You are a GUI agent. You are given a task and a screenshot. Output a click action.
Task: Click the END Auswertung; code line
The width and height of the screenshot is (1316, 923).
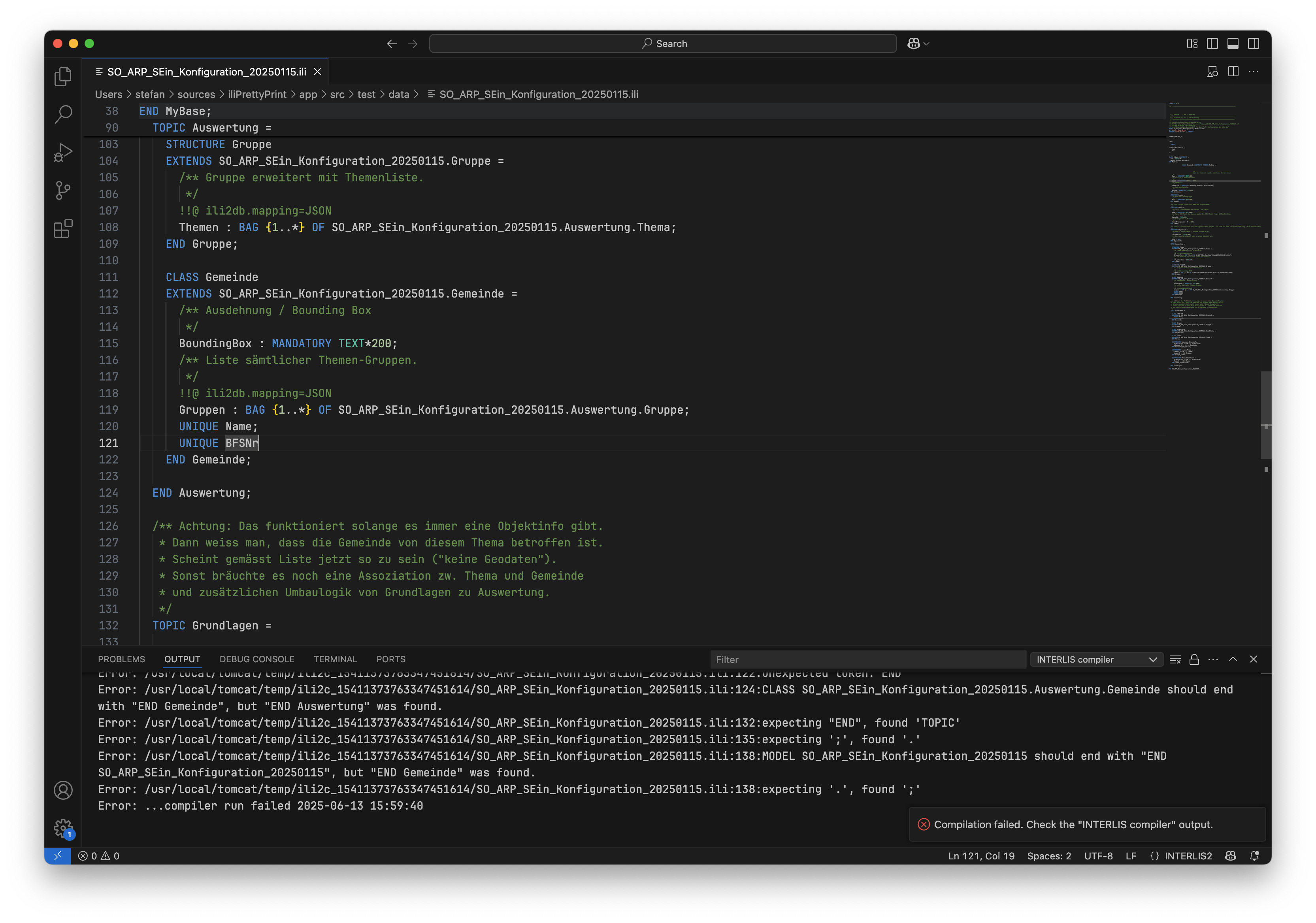point(202,493)
